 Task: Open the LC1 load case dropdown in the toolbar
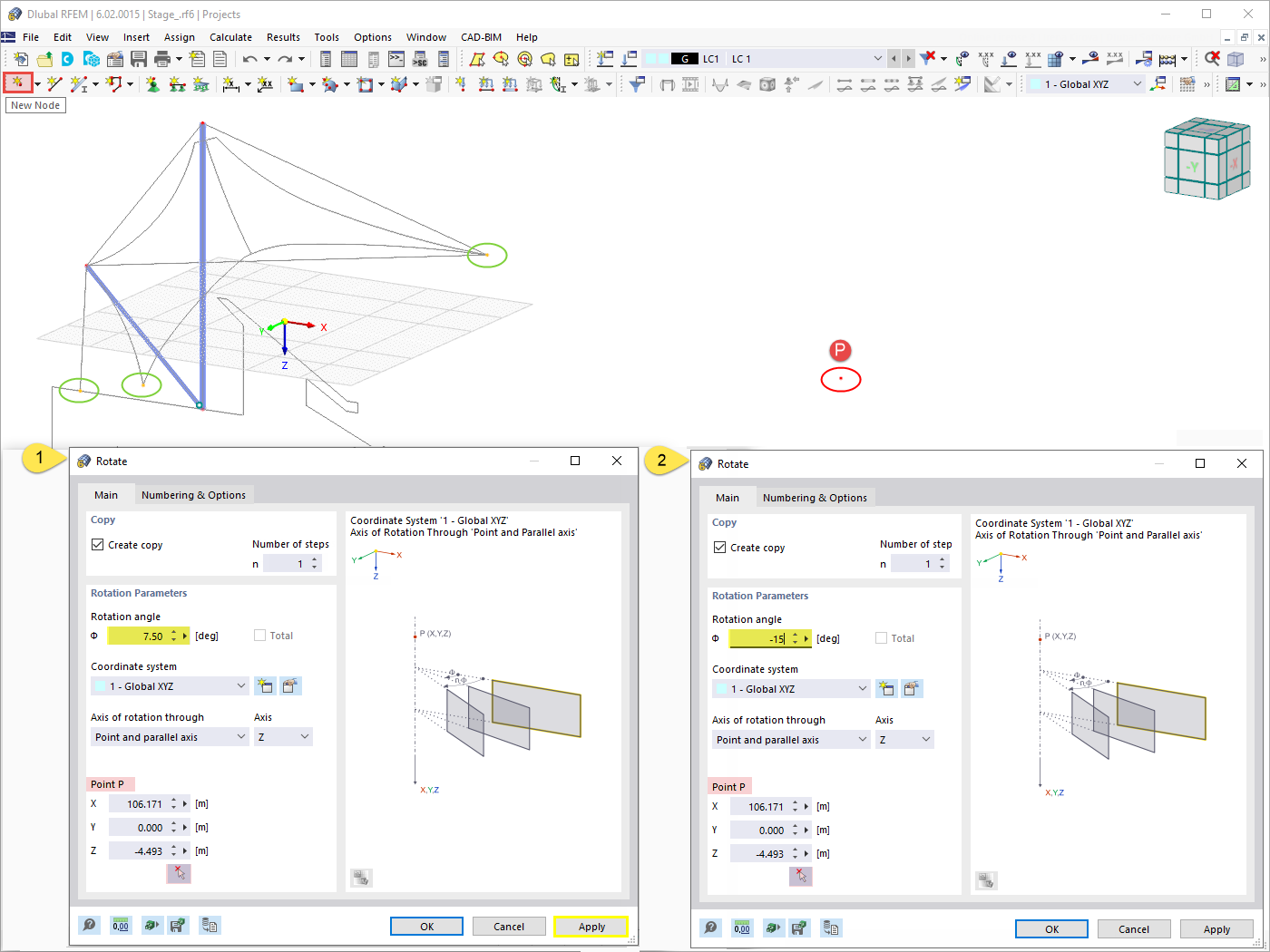tap(877, 58)
